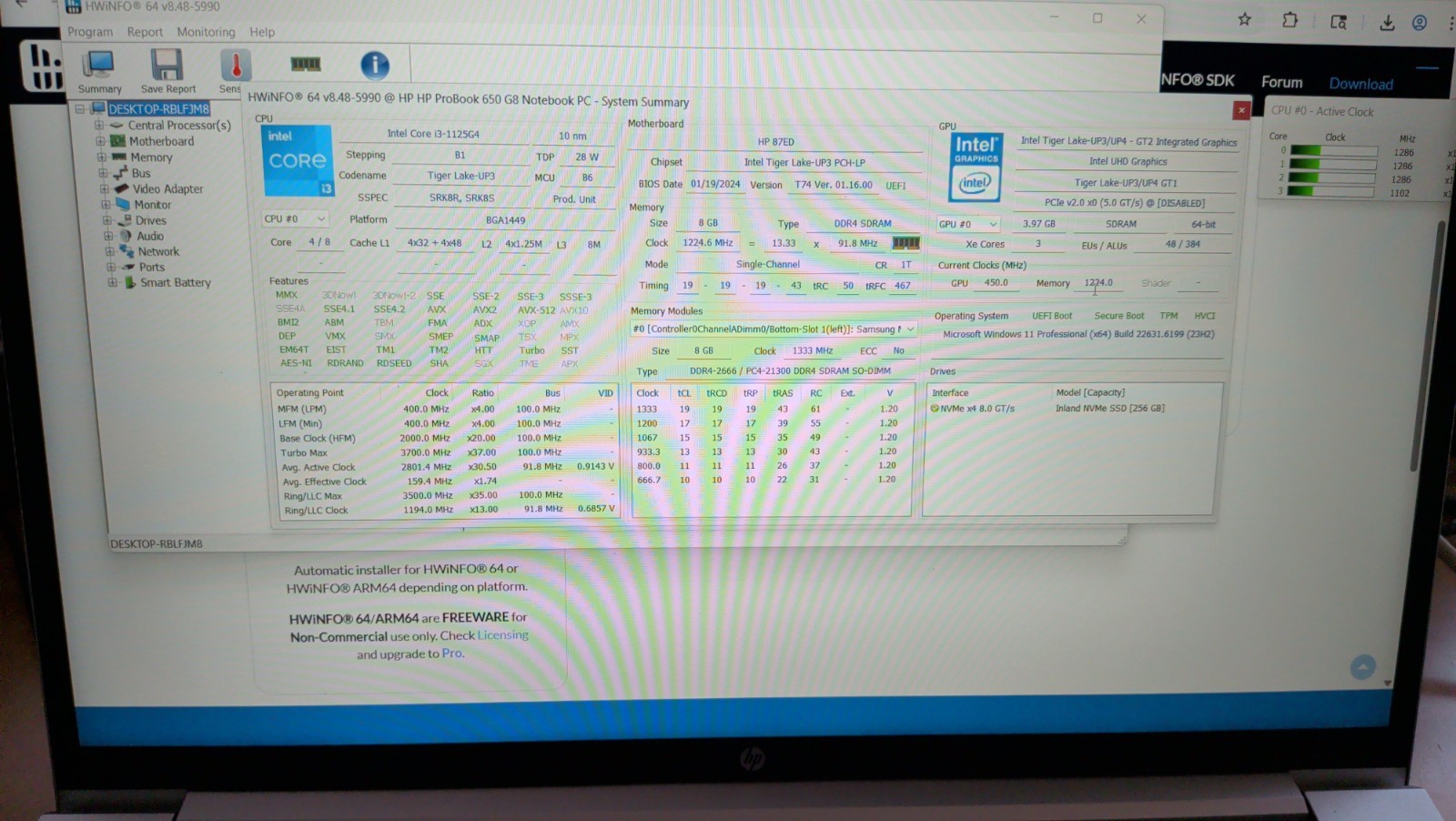Open the browser profile avatar icon
The width and height of the screenshot is (1456, 821).
[x=1420, y=24]
